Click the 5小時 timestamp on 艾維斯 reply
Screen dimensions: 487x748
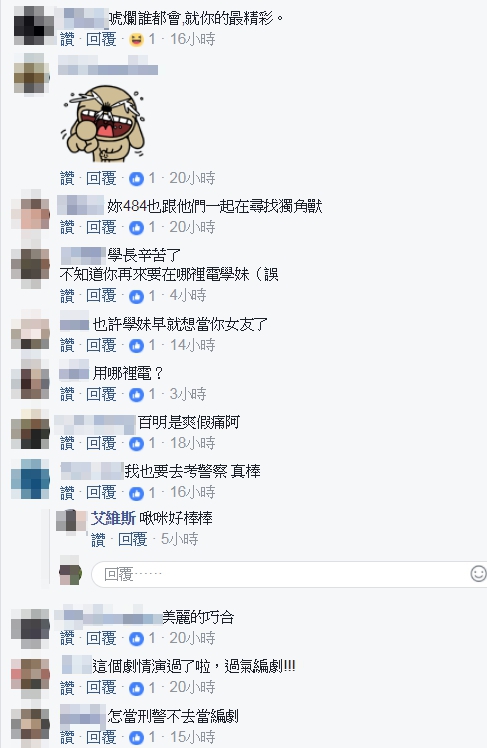(179, 540)
